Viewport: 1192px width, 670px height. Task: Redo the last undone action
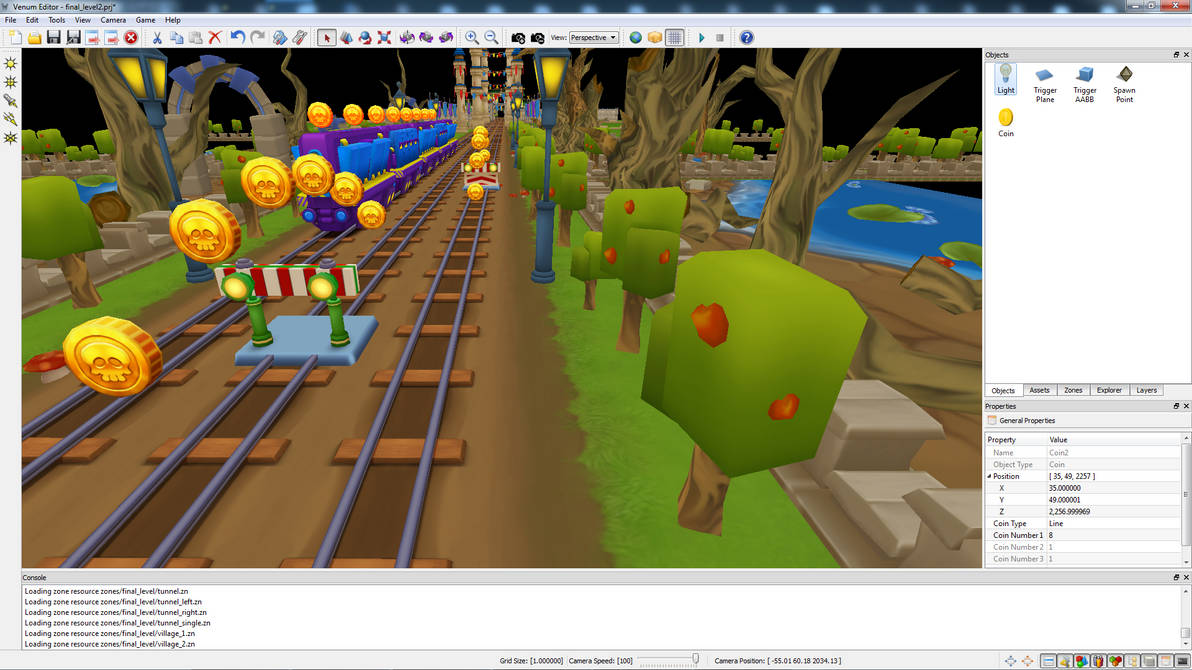tap(258, 37)
